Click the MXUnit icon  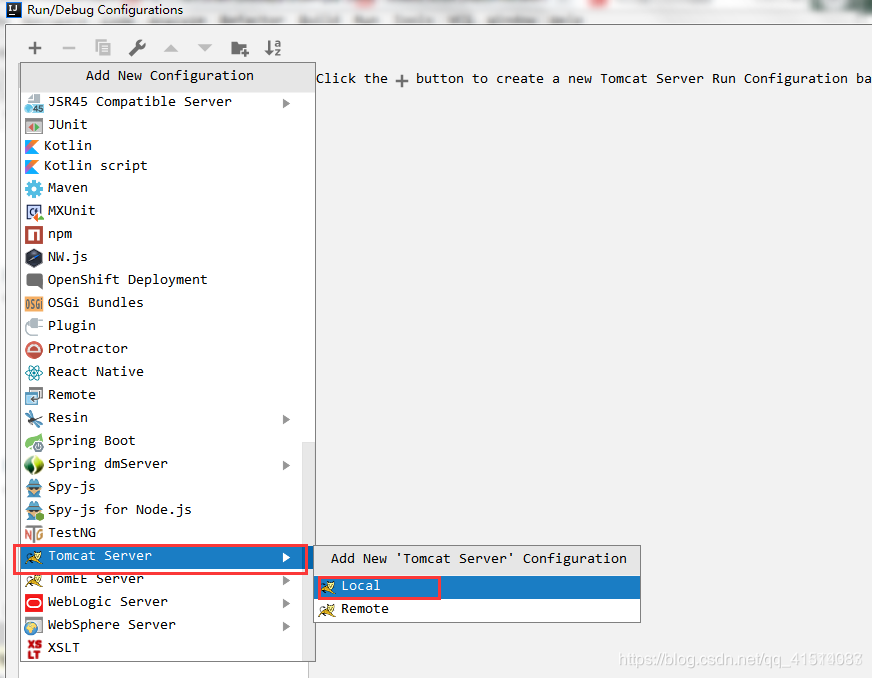point(34,212)
